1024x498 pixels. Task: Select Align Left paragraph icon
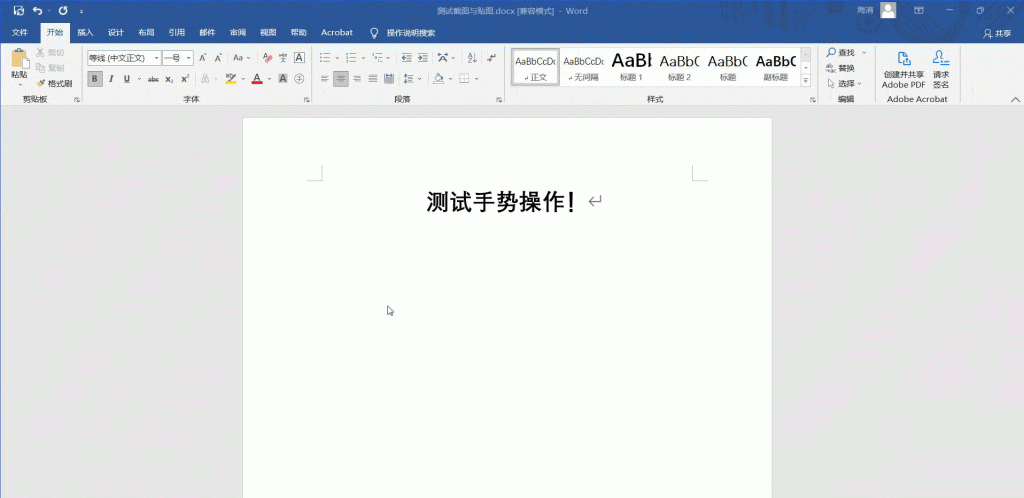(x=325, y=79)
